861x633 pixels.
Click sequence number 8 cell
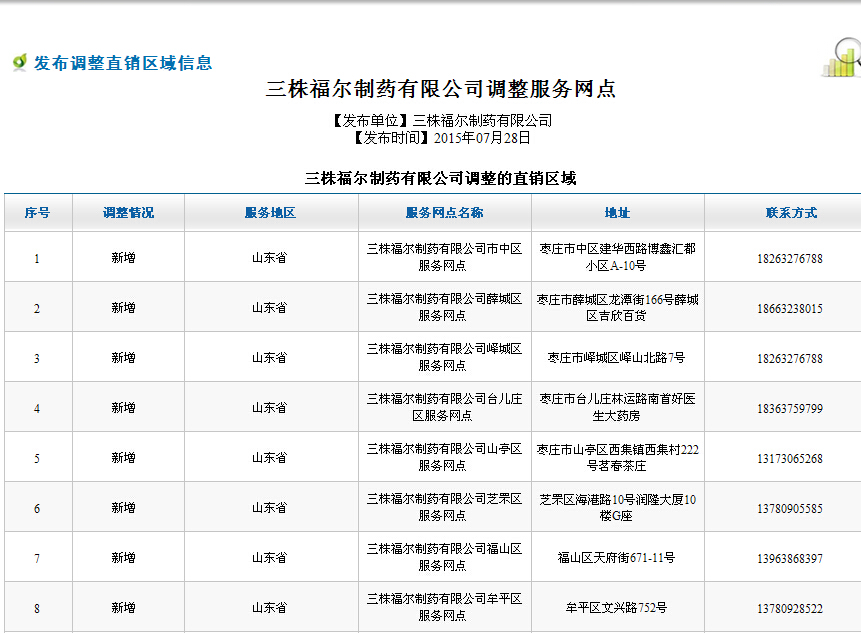point(37,608)
